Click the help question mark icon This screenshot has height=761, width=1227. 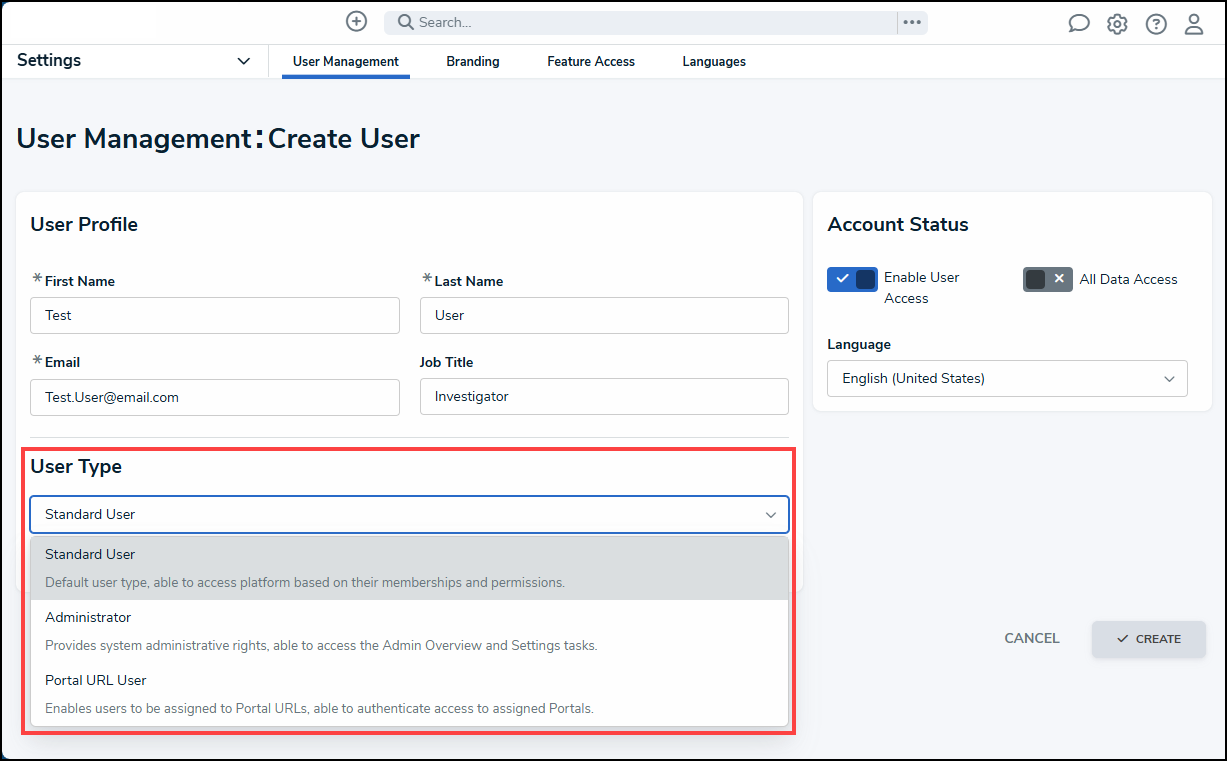tap(1156, 24)
